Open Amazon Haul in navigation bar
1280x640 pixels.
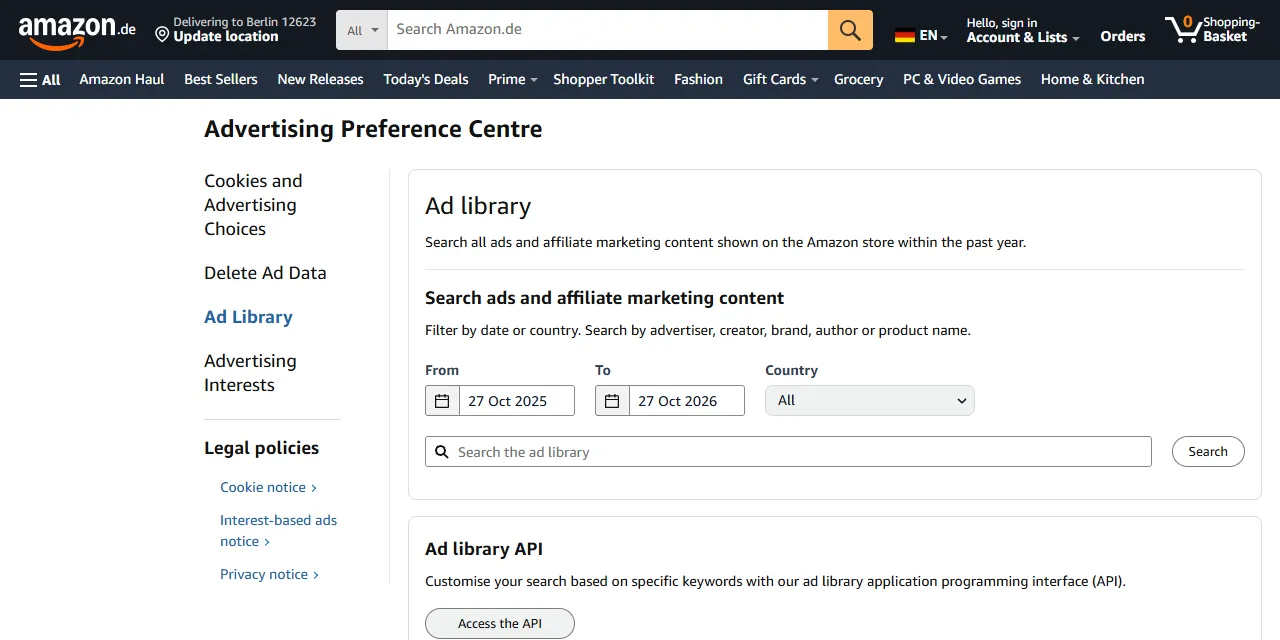pyautogui.click(x=122, y=79)
